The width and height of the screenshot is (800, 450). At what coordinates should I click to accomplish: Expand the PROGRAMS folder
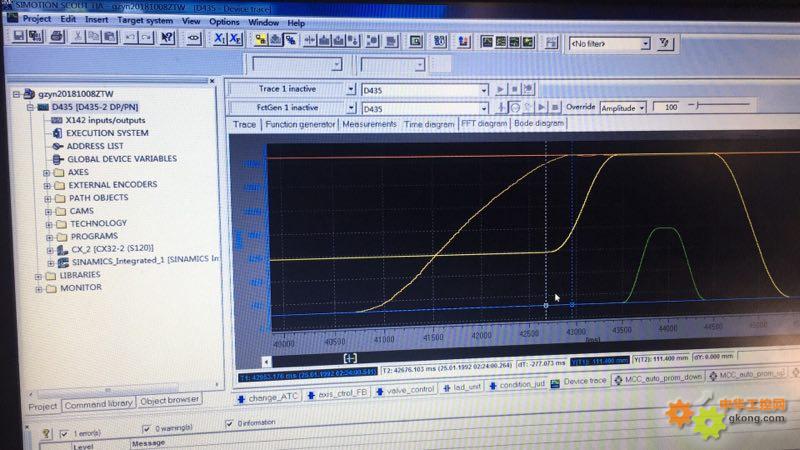pos(49,237)
